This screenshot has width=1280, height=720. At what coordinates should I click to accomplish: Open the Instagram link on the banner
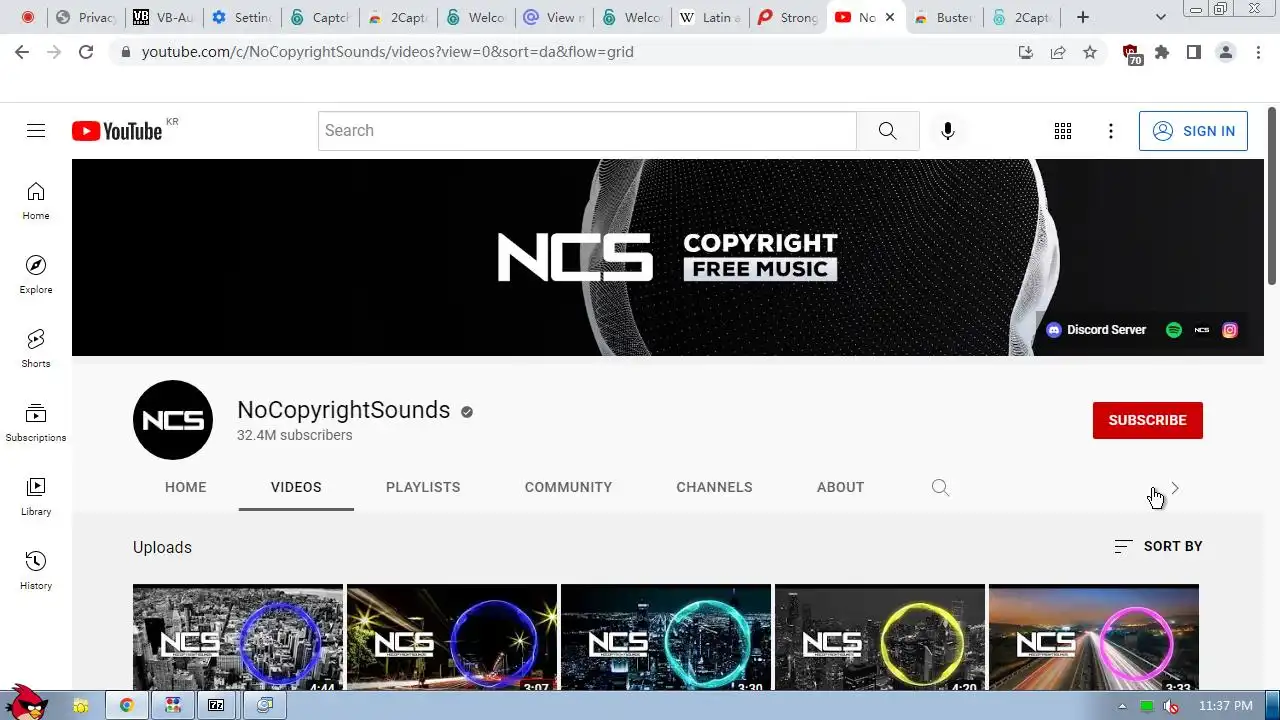pyautogui.click(x=1230, y=330)
